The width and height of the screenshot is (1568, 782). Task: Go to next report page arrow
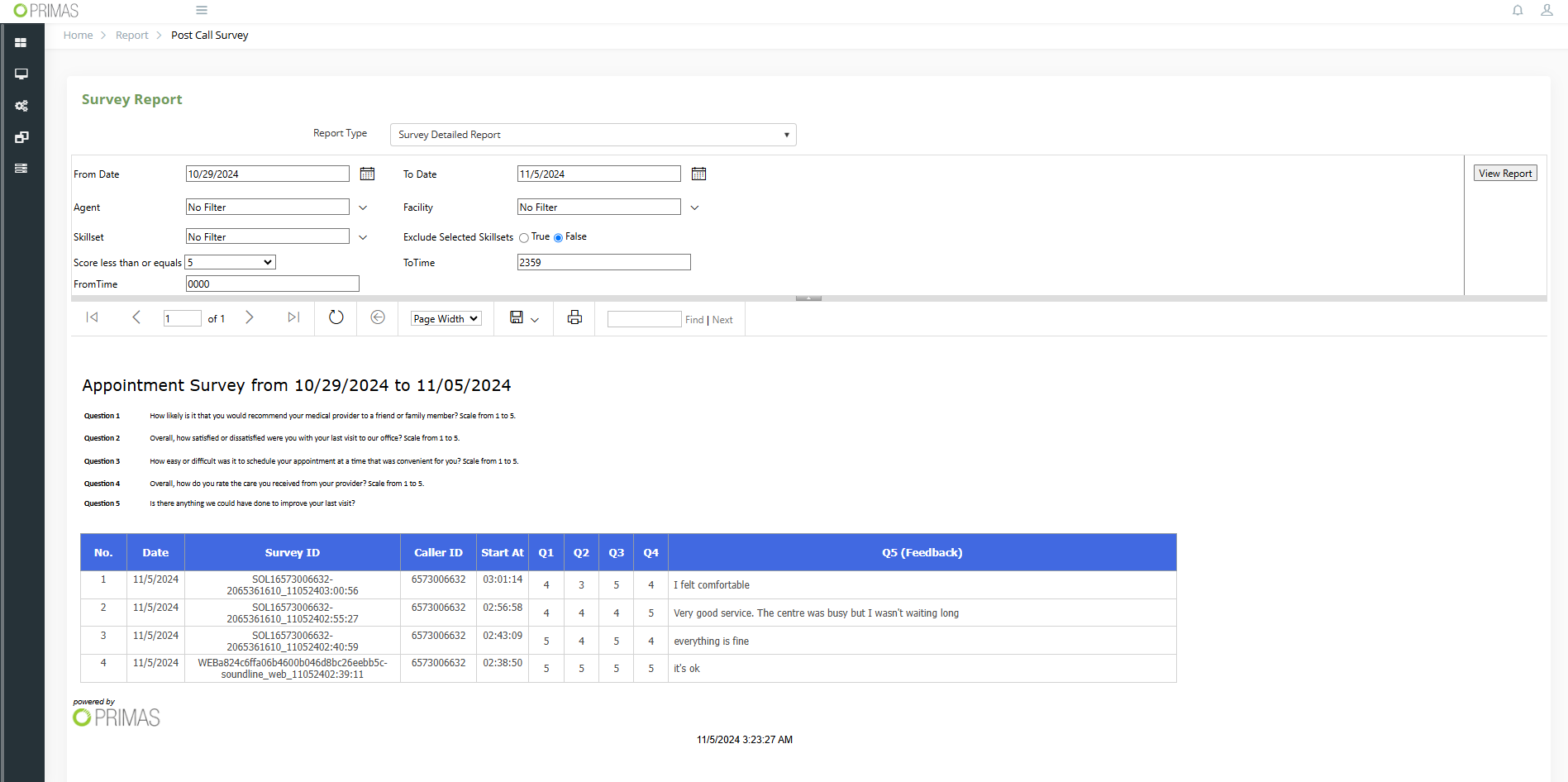250,317
